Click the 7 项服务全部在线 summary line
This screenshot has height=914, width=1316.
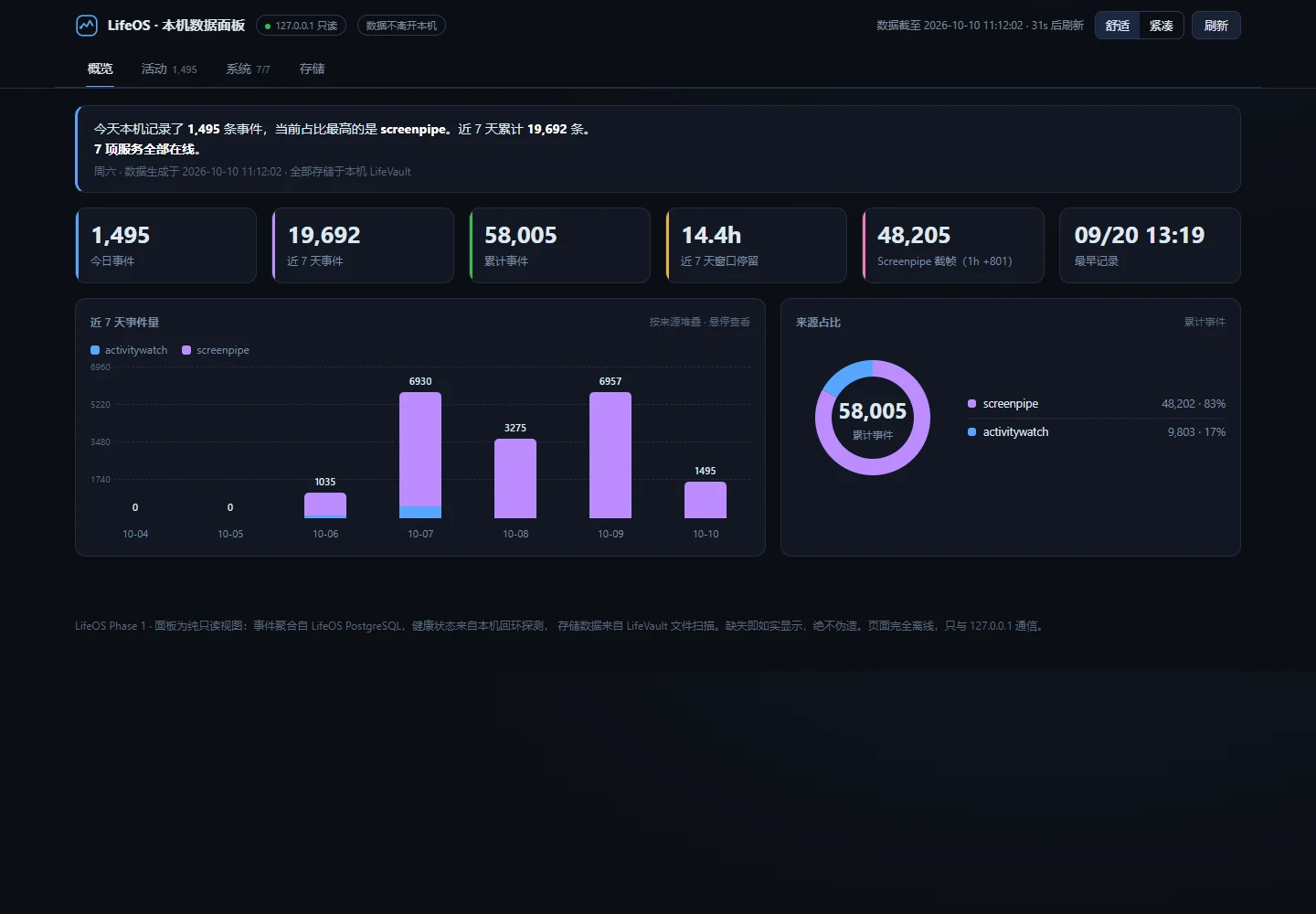[x=147, y=149]
